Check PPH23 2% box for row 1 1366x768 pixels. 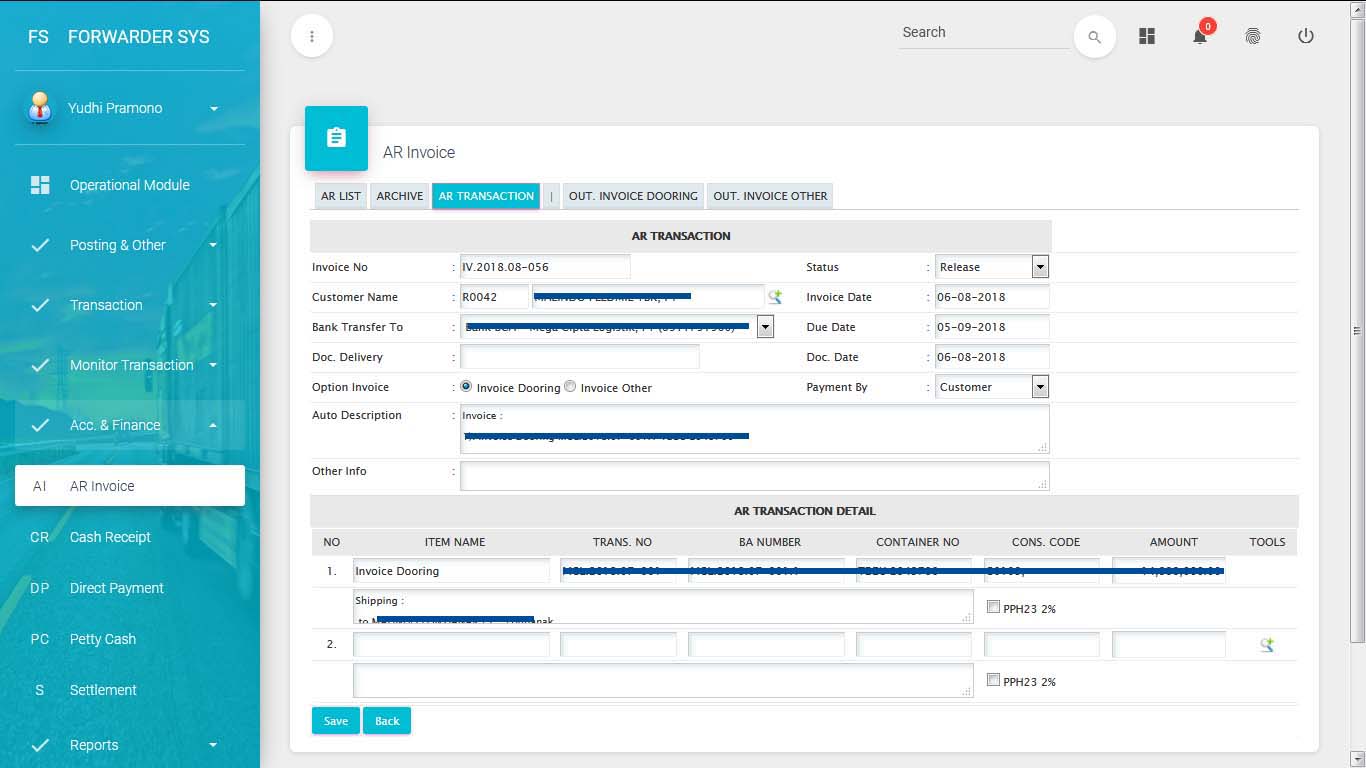point(993,607)
